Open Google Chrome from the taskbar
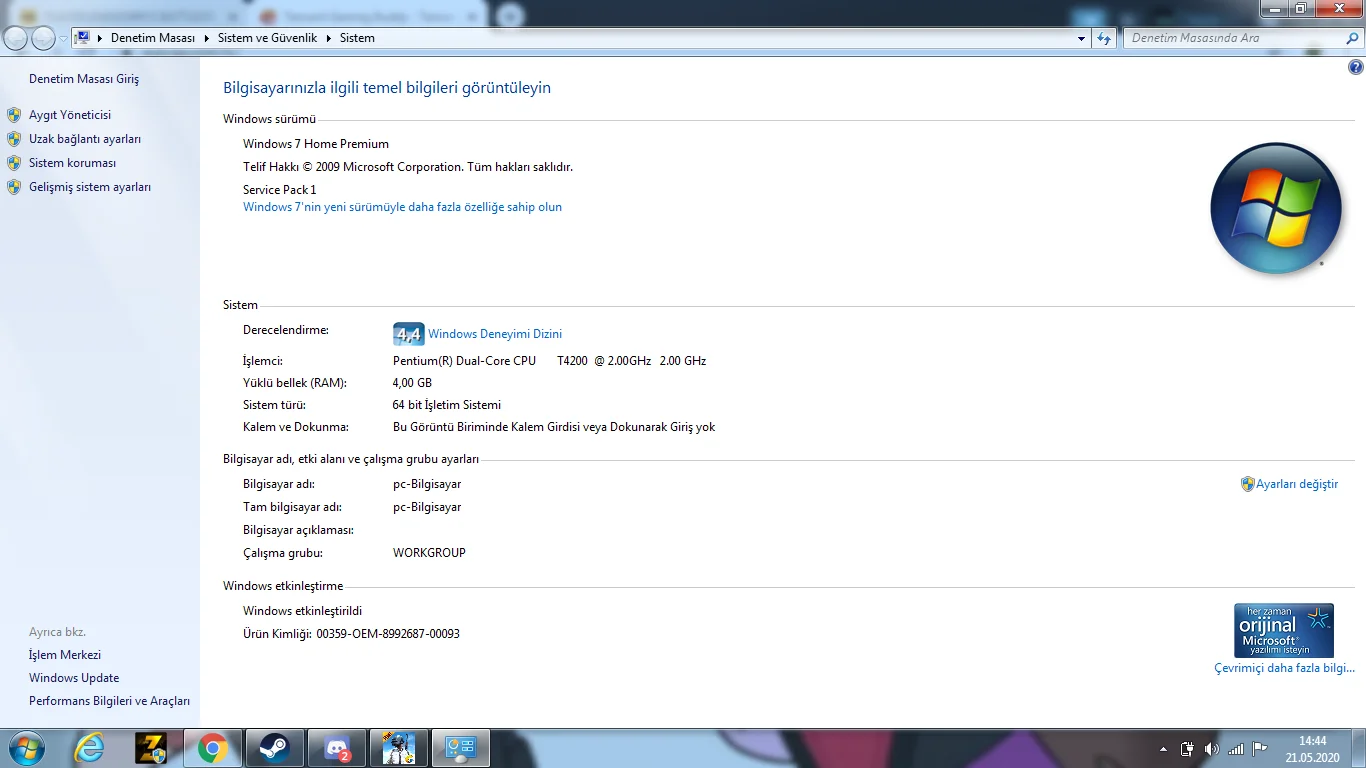This screenshot has width=1366, height=768. tap(212, 748)
